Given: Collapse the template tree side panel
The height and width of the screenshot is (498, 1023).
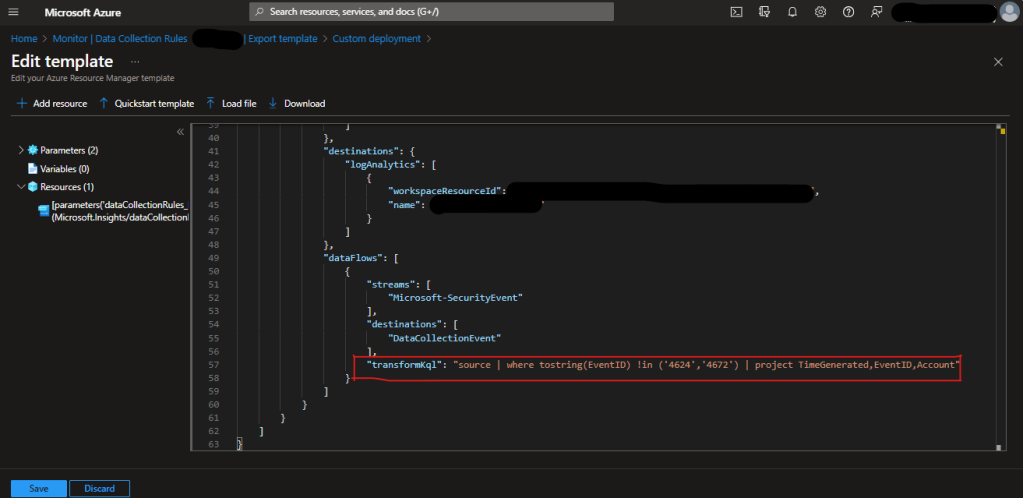Looking at the screenshot, I should click(181, 132).
